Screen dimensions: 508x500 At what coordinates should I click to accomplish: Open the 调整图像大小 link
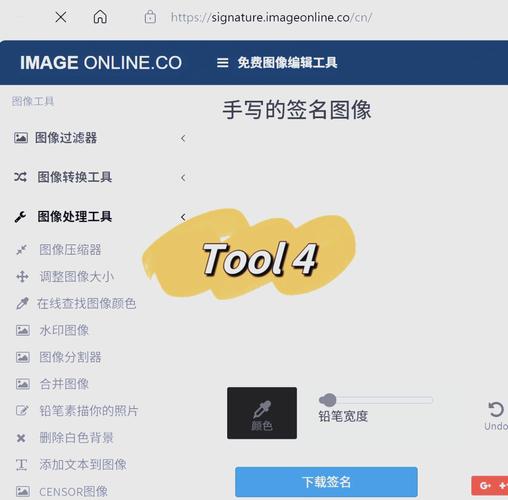coord(77,277)
